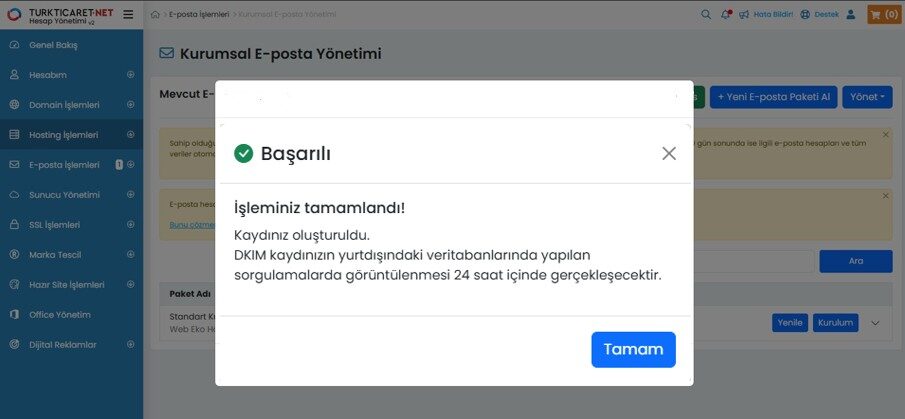Dismiss the first yellow notice with its X
The width and height of the screenshot is (905, 419).
pyautogui.click(x=885, y=134)
